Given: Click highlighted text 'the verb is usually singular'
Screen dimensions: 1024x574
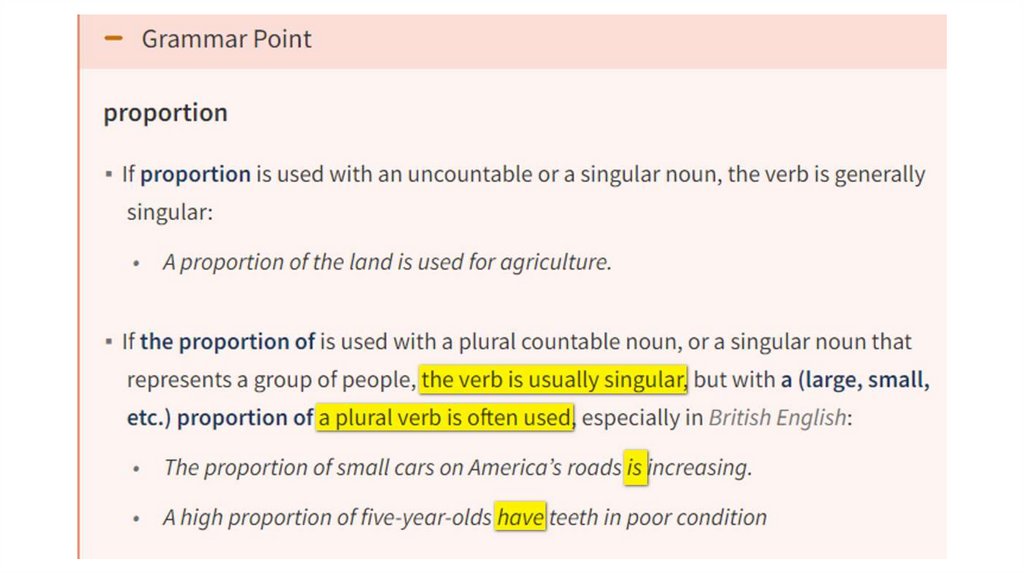Looking at the screenshot, I should coord(553,380).
